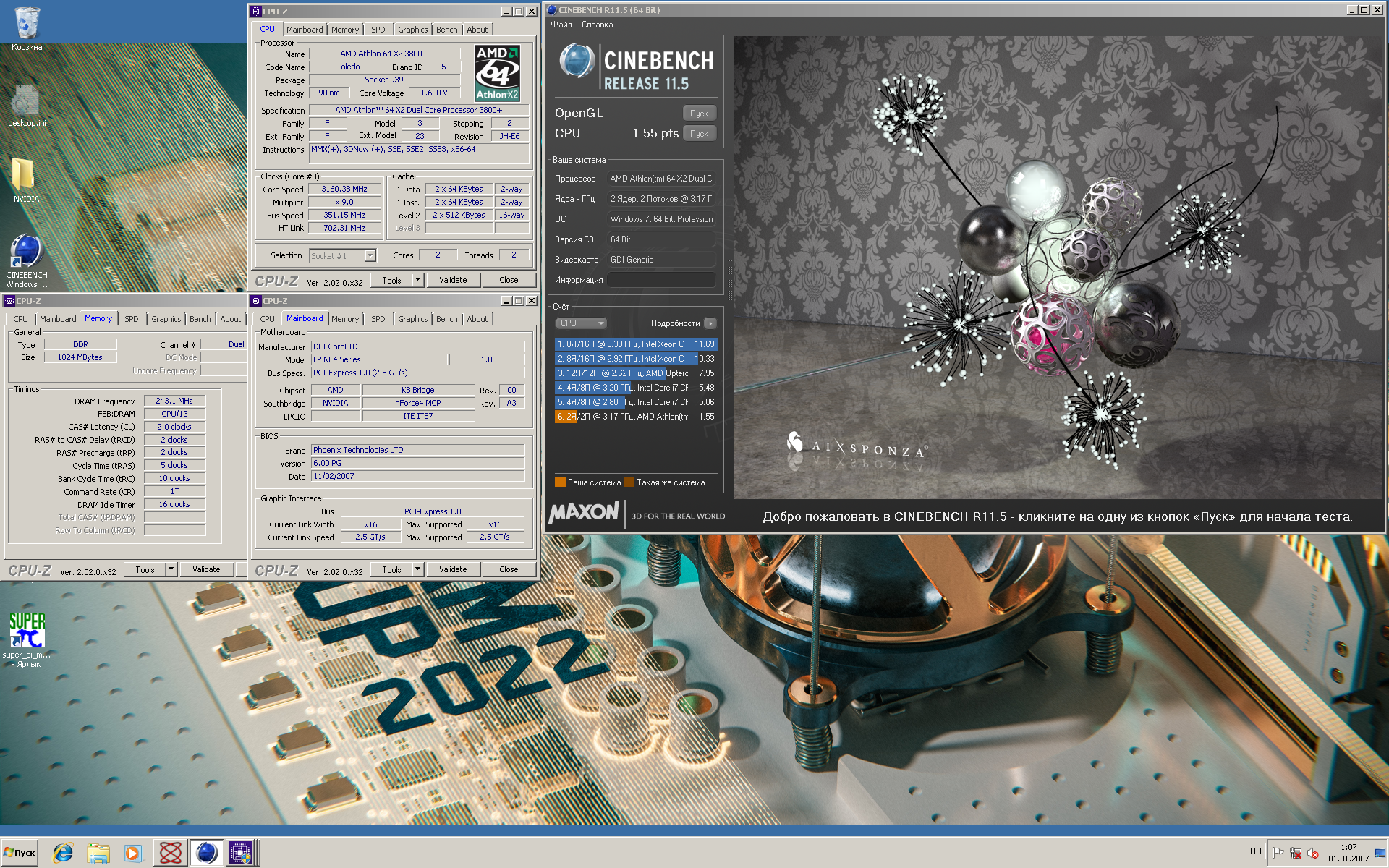Click the red atom-like taskbar icon

click(171, 853)
